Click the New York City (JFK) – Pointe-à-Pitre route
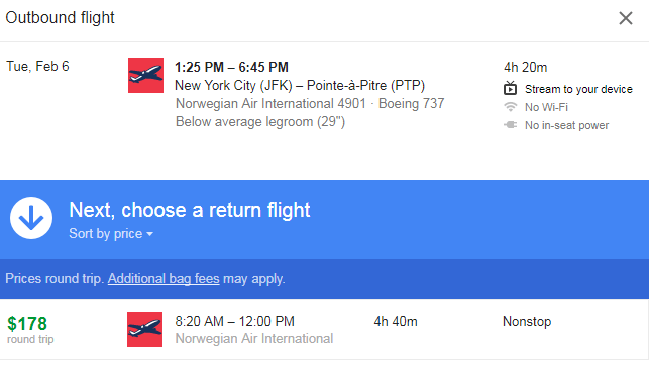650x367 pixels. pos(300,85)
